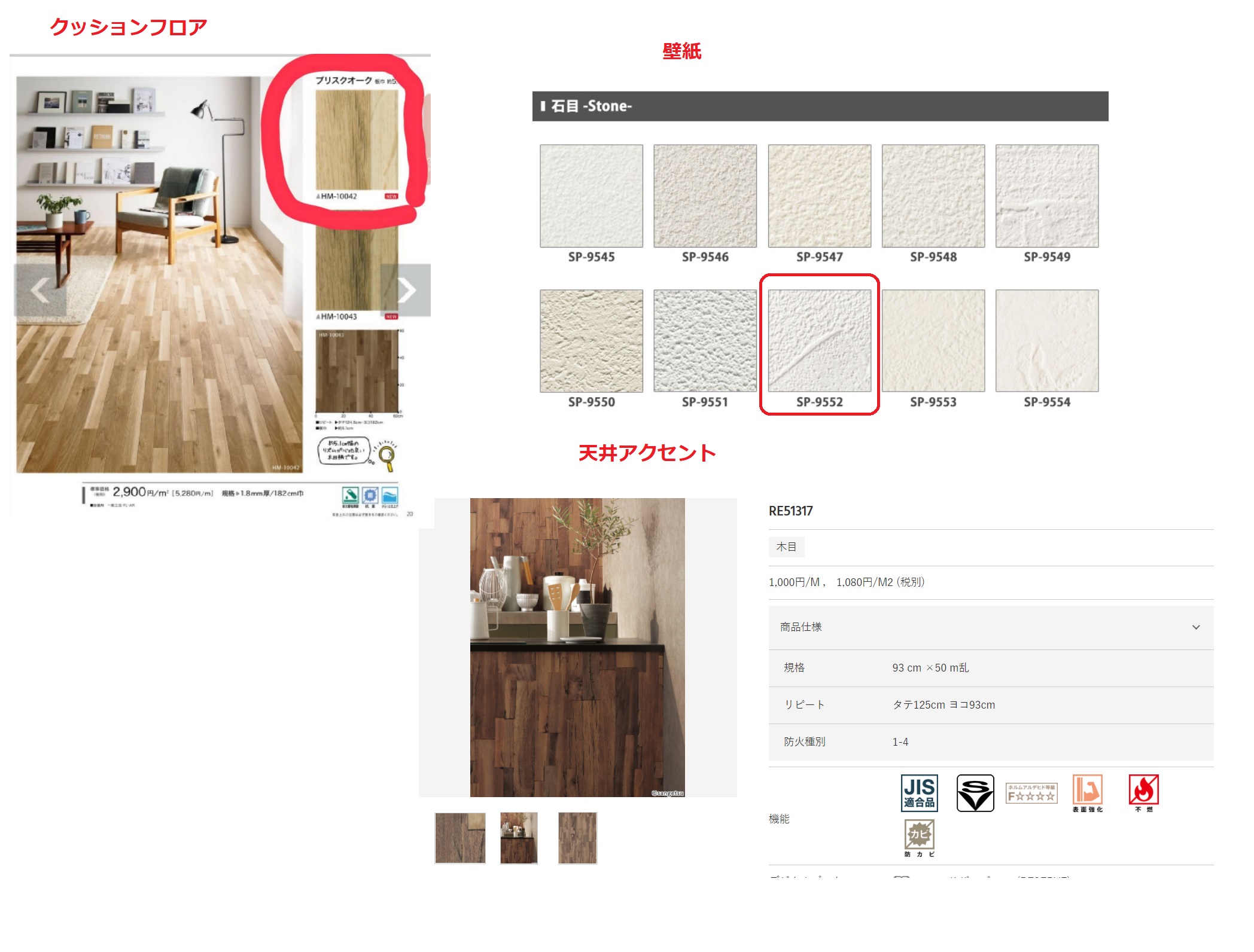Viewport: 1254px width, 952px height.
Task: Click the yellow magnifying glass icon
Action: point(387,457)
